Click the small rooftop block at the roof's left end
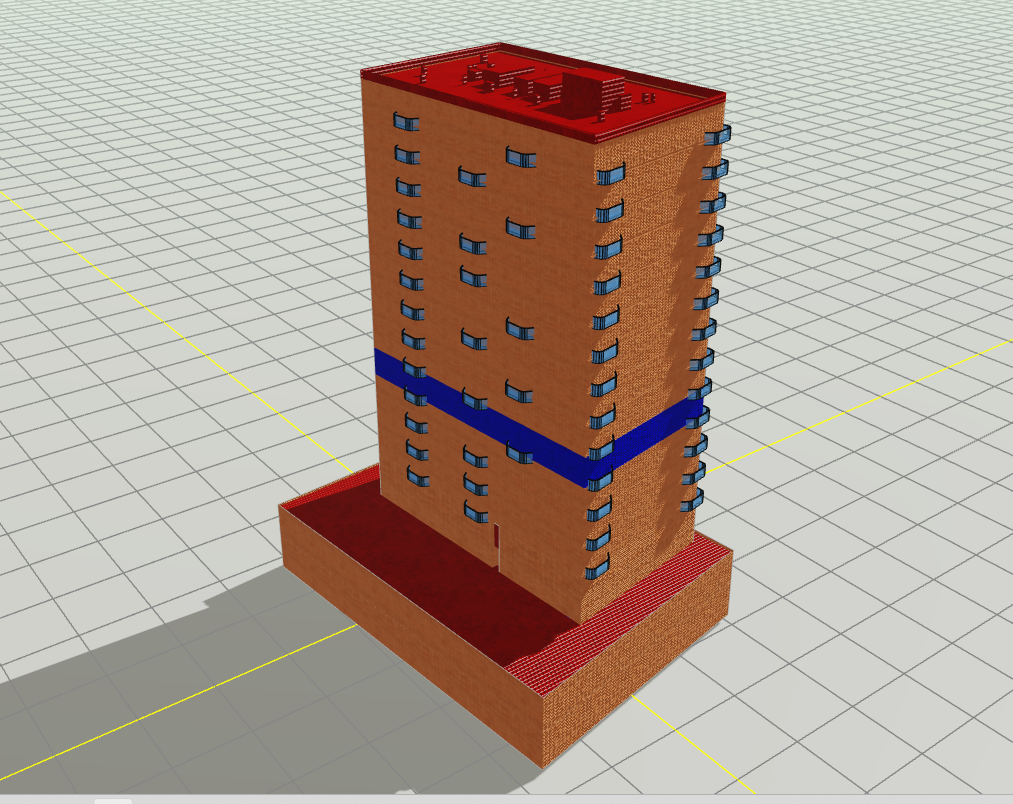The height and width of the screenshot is (804, 1013). [x=426, y=72]
